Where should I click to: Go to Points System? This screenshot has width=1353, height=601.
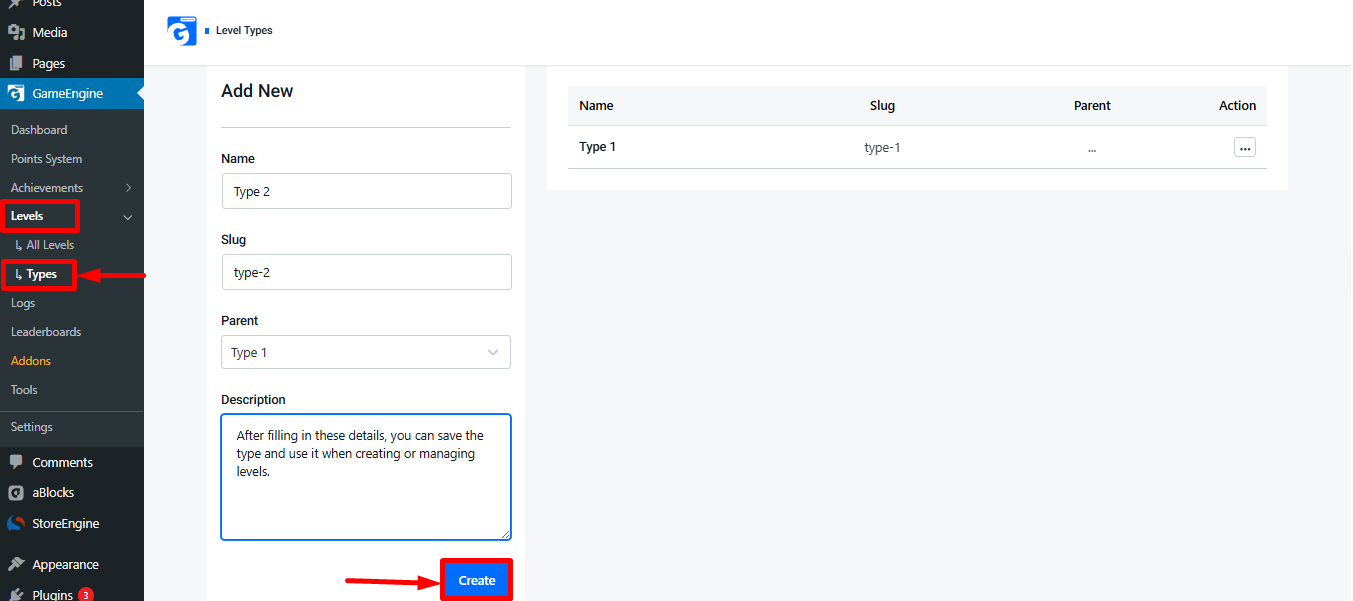47,159
